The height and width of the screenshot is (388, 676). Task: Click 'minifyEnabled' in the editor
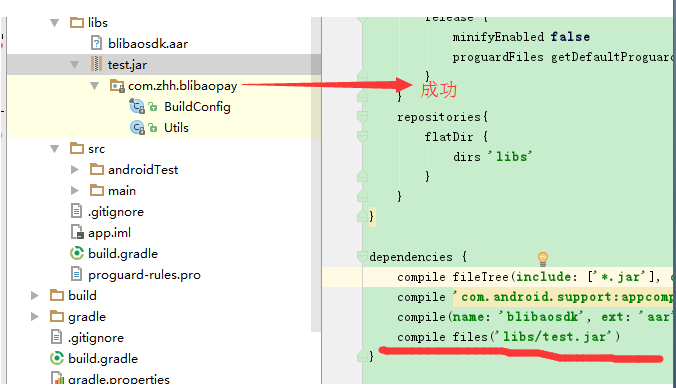(498, 37)
